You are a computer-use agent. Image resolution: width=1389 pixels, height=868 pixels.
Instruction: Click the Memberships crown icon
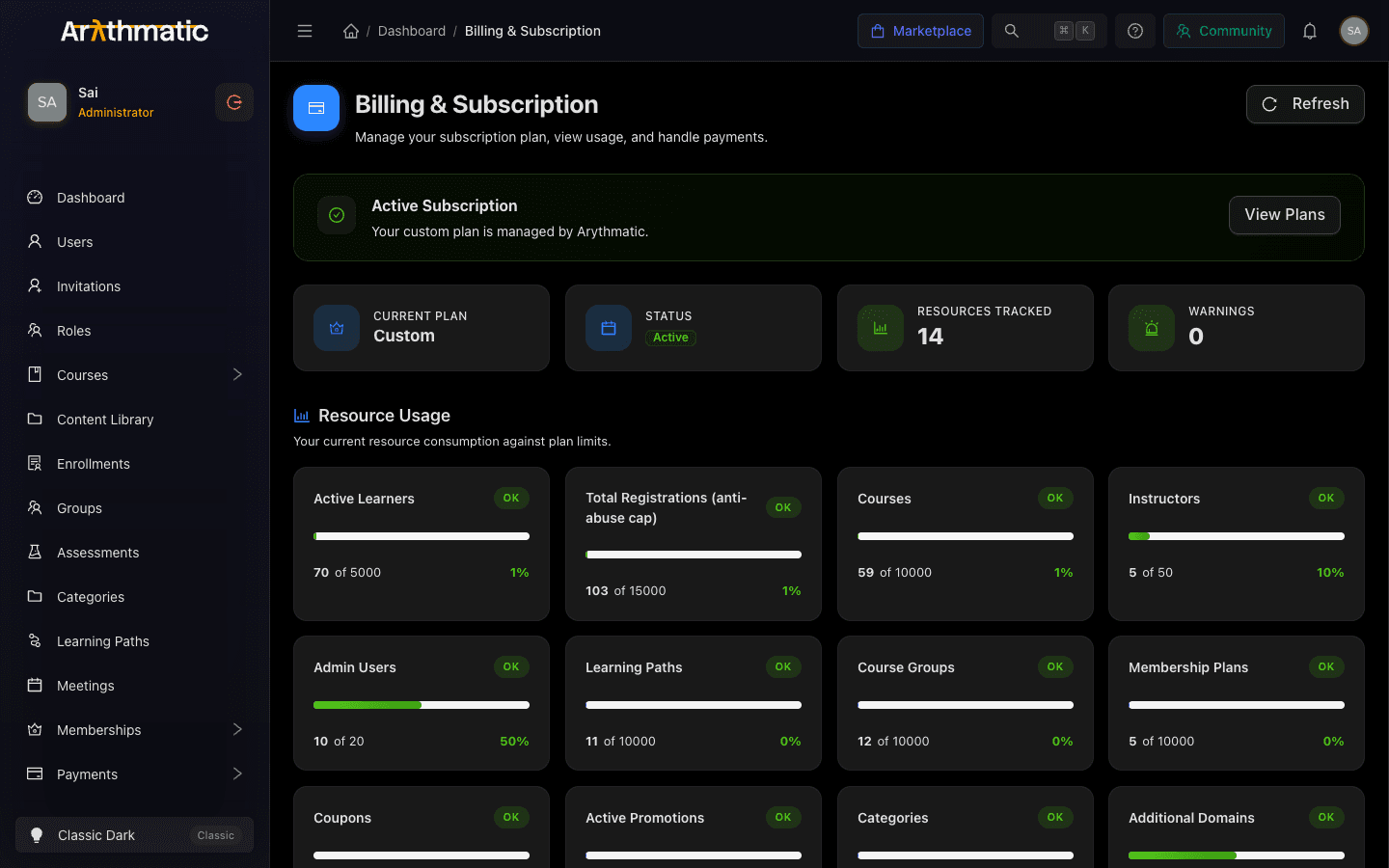tap(35, 730)
